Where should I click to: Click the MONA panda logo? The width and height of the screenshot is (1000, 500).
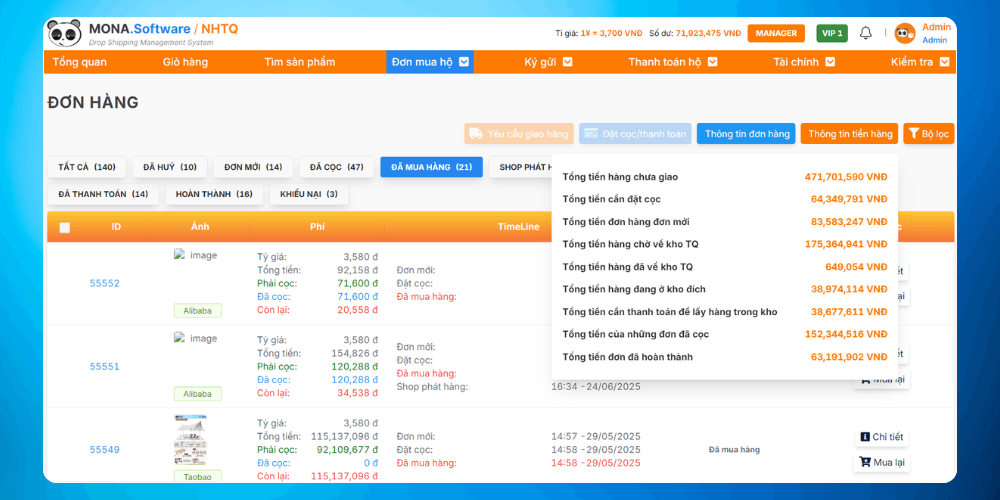coord(64,33)
